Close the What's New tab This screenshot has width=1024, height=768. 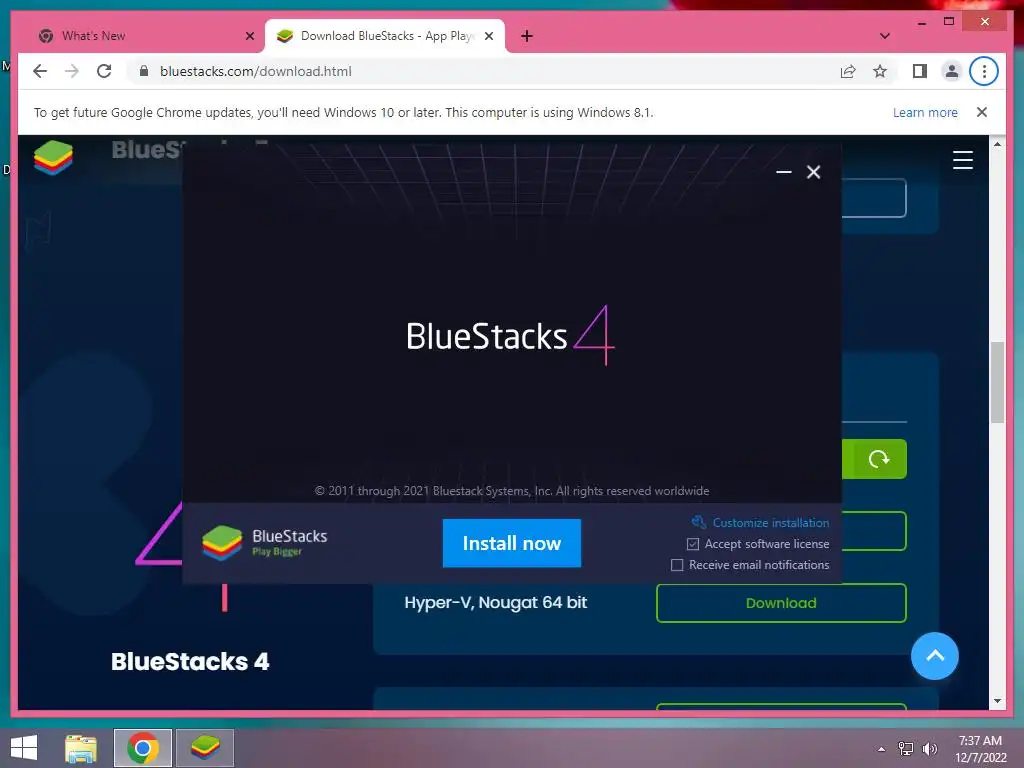tap(249, 36)
